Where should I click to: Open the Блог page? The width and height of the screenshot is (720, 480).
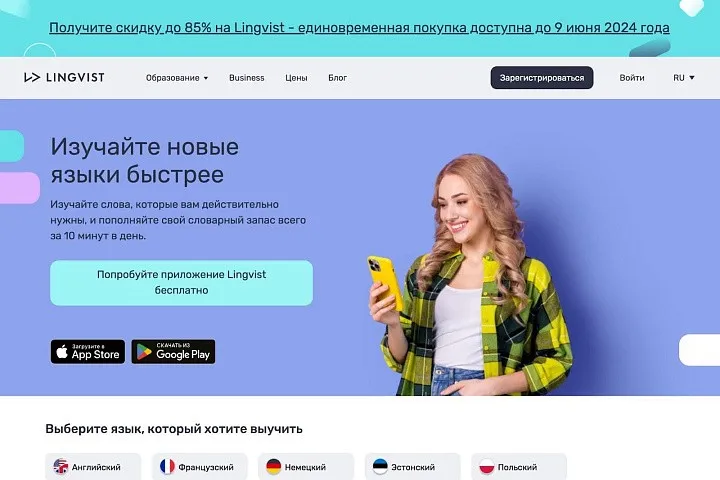[338, 78]
